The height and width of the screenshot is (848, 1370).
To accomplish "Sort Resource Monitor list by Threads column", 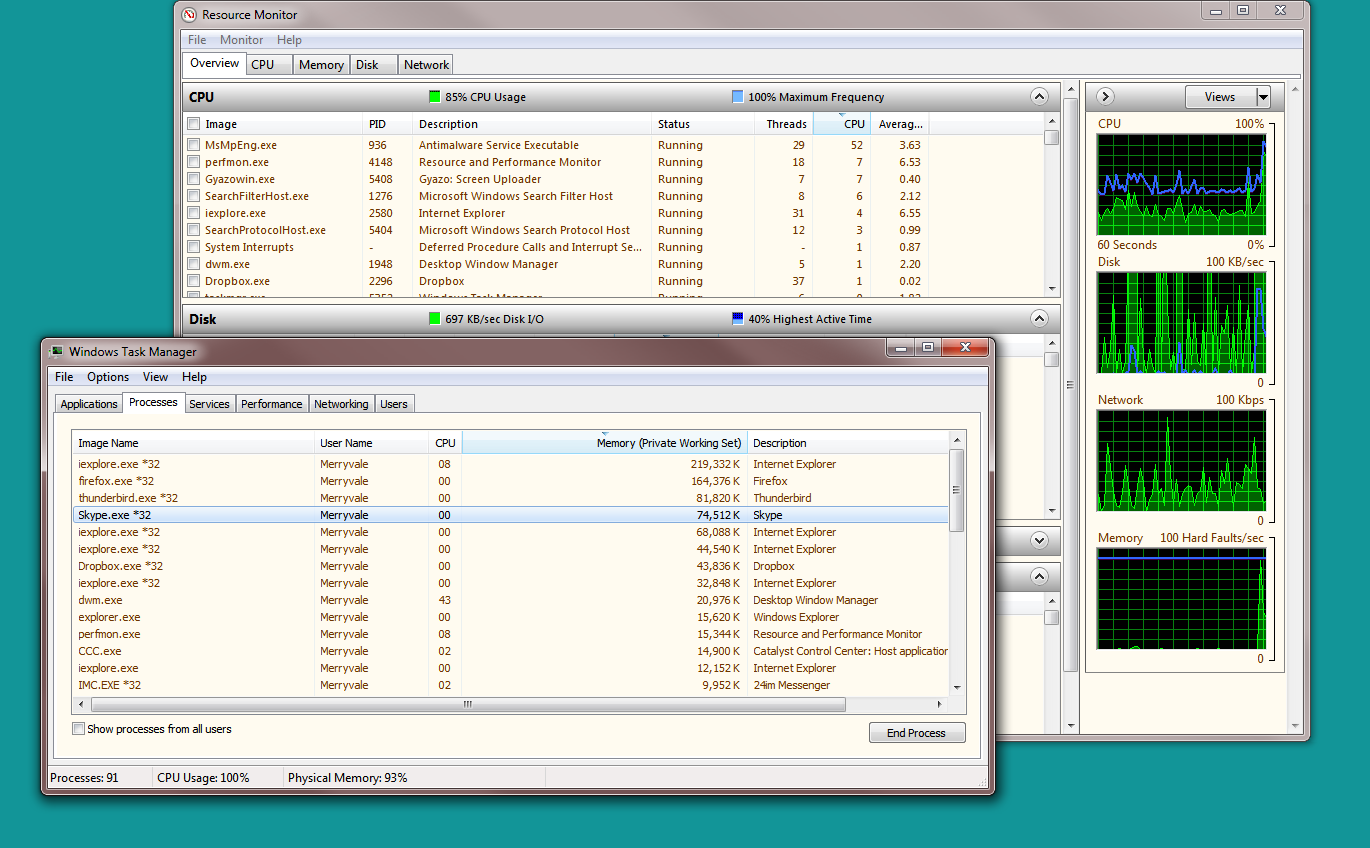I will point(784,124).
